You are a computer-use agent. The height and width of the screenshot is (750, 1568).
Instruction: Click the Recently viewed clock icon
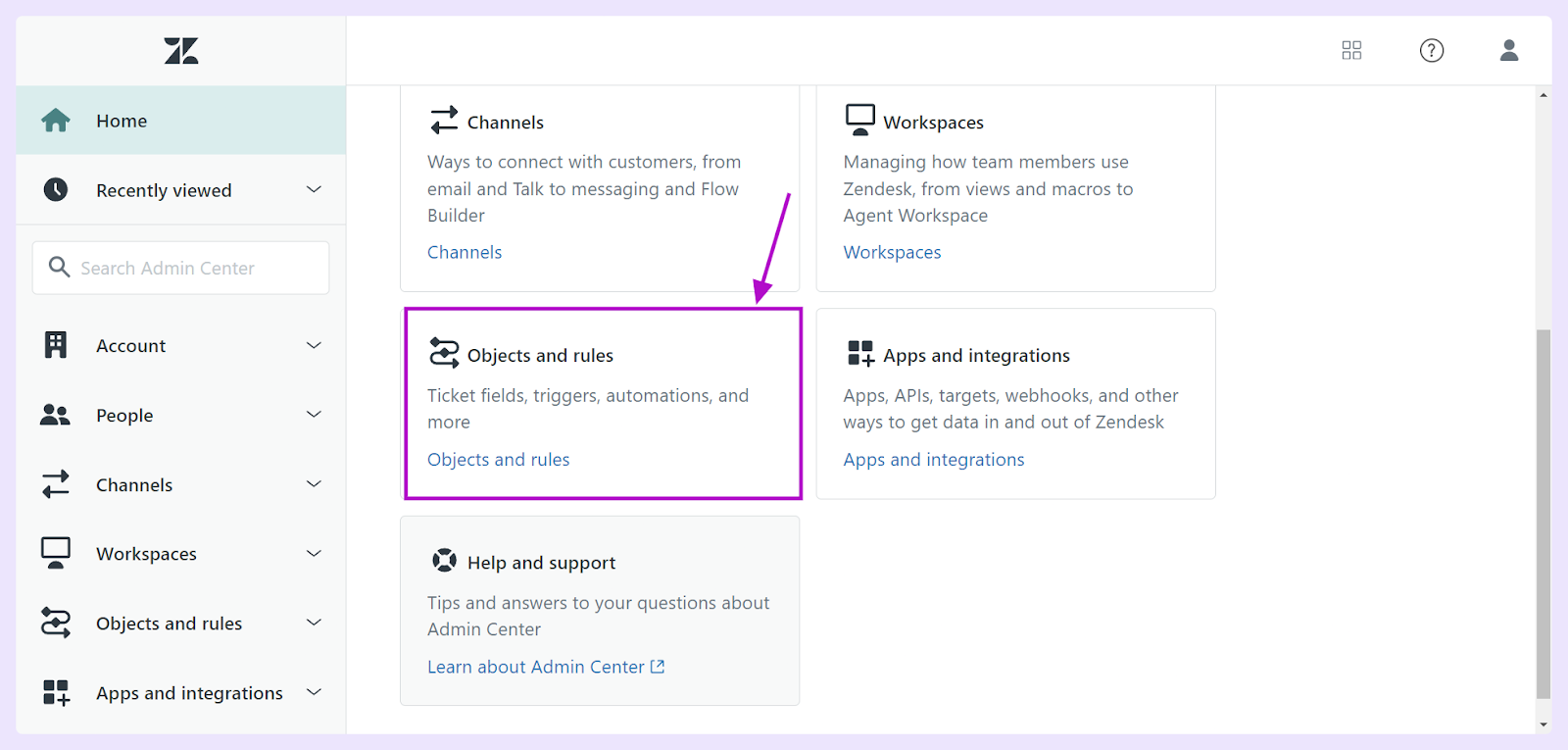tap(56, 189)
